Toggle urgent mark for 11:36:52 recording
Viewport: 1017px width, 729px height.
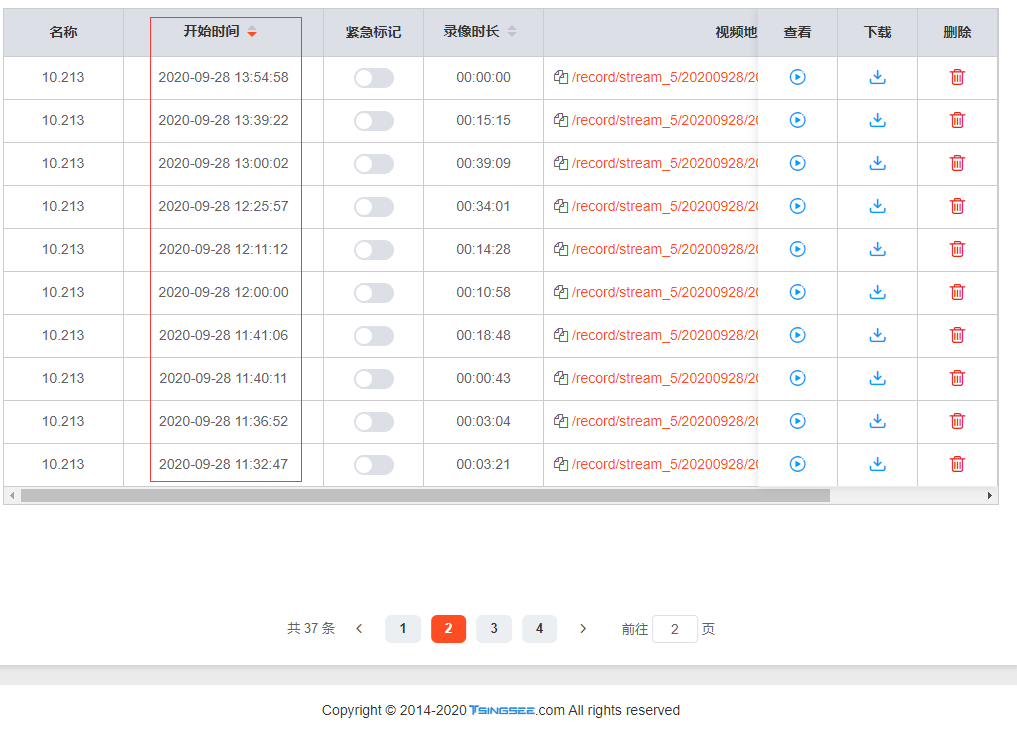click(x=374, y=422)
